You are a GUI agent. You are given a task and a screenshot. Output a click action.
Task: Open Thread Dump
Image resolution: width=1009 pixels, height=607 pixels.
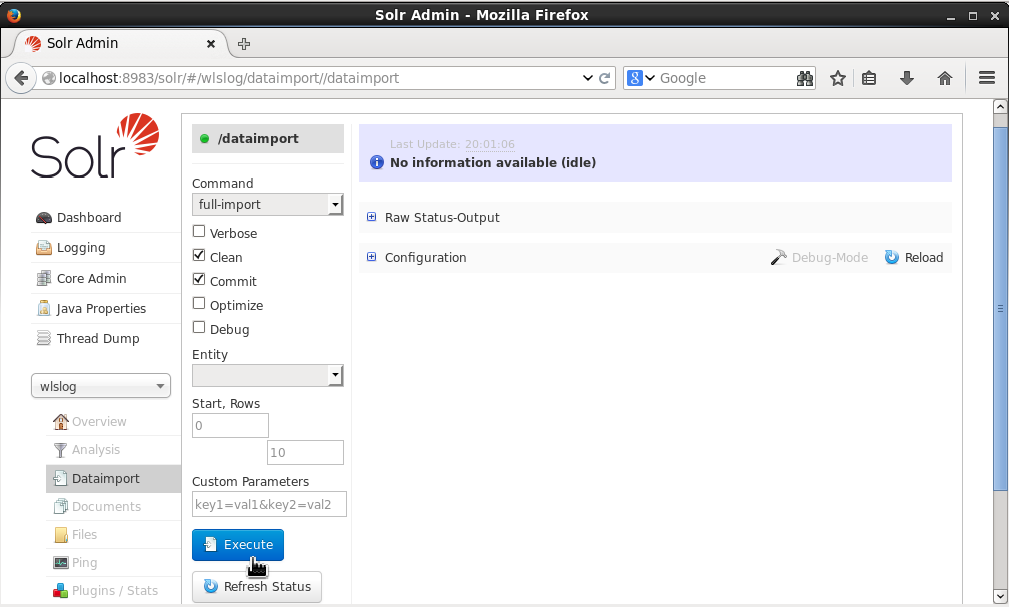(98, 339)
